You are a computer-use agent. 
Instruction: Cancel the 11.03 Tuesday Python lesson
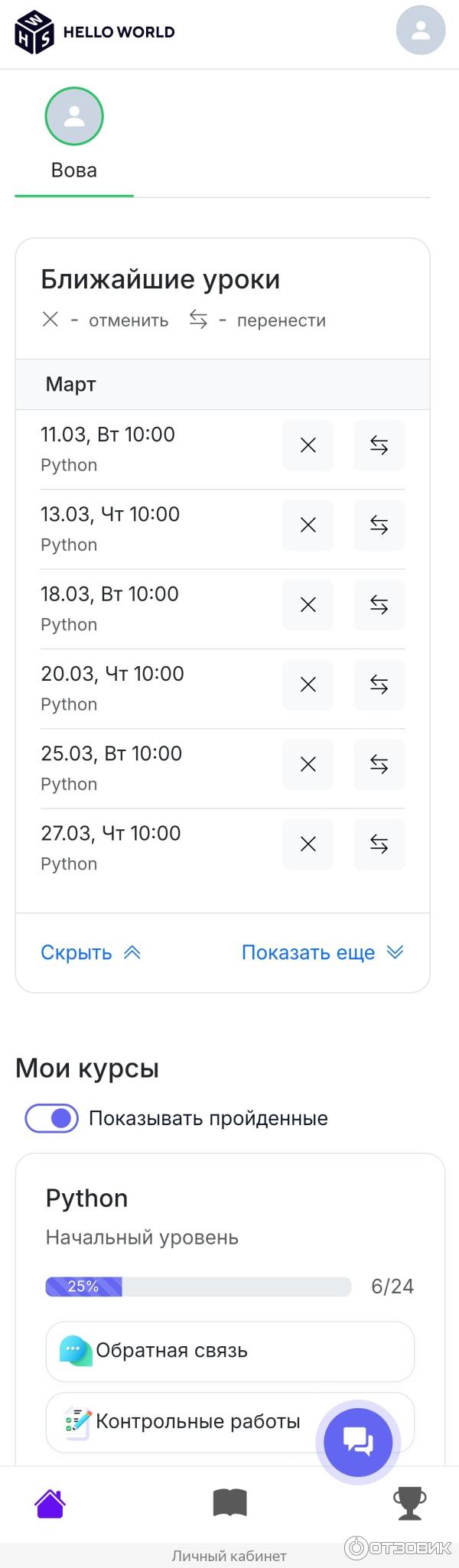pos(308,445)
